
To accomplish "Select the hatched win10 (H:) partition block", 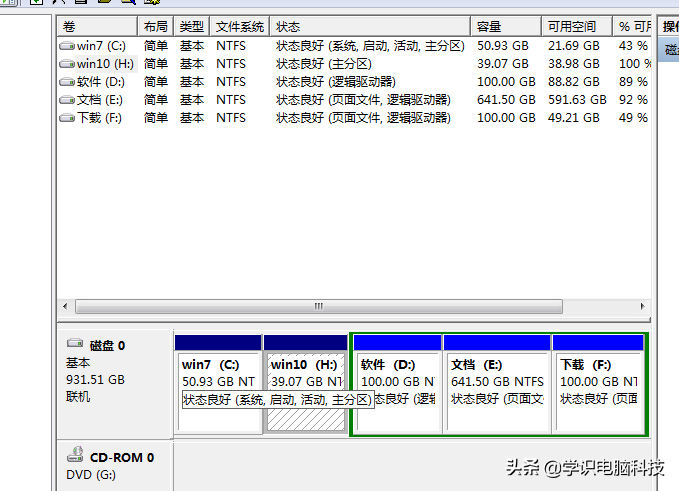I will point(306,384).
